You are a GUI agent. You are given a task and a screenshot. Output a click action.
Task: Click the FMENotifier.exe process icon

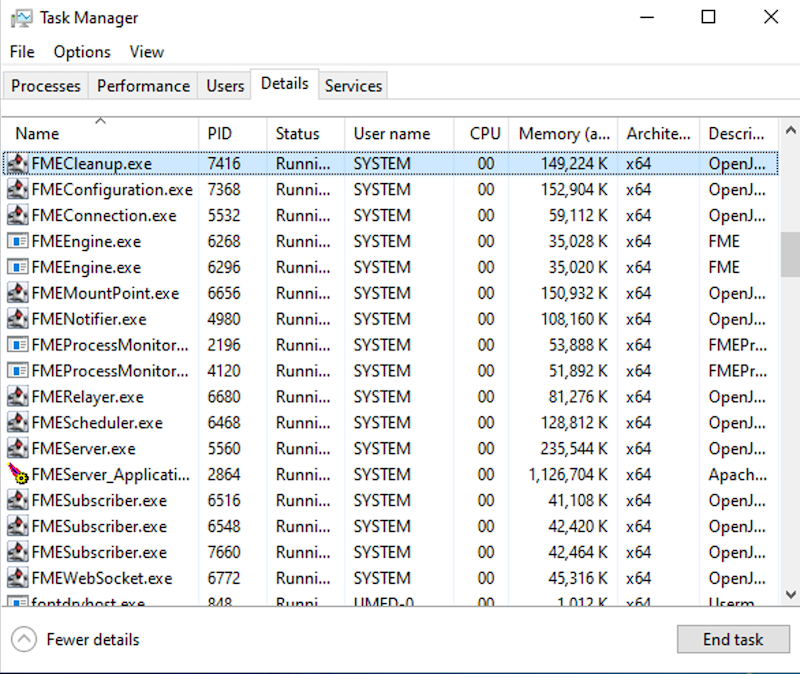[x=17, y=319]
